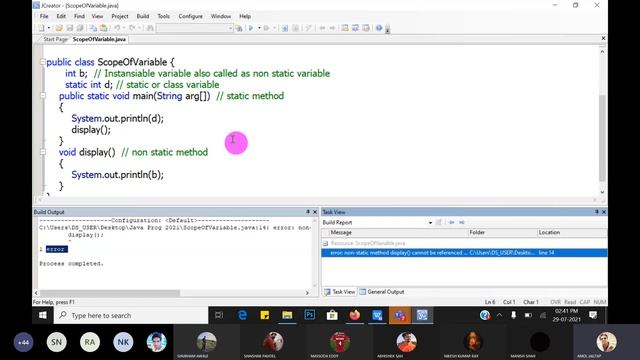
Task: Open the View menu
Action: [97, 16]
